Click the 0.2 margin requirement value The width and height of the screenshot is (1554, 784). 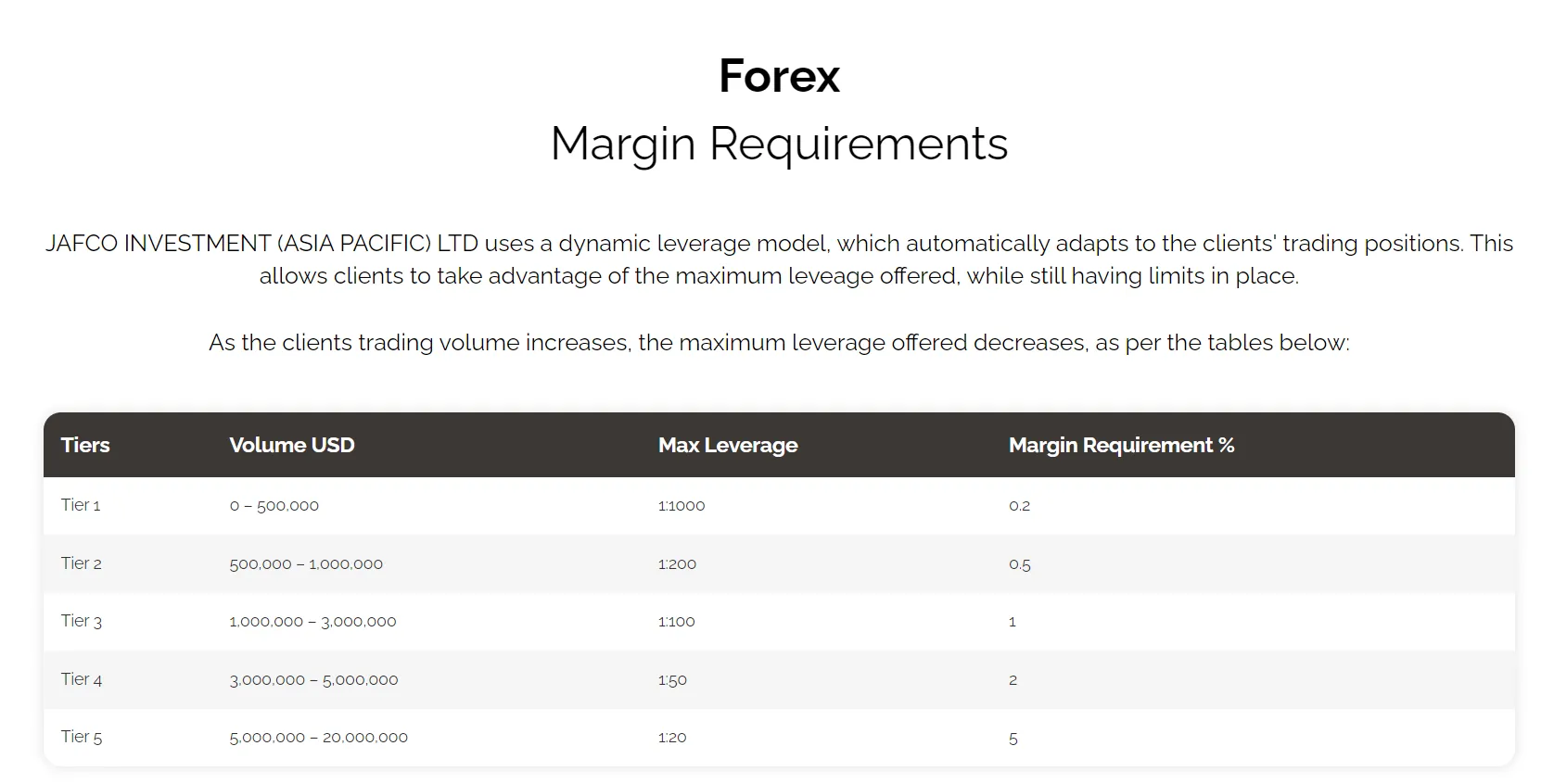pos(1020,506)
